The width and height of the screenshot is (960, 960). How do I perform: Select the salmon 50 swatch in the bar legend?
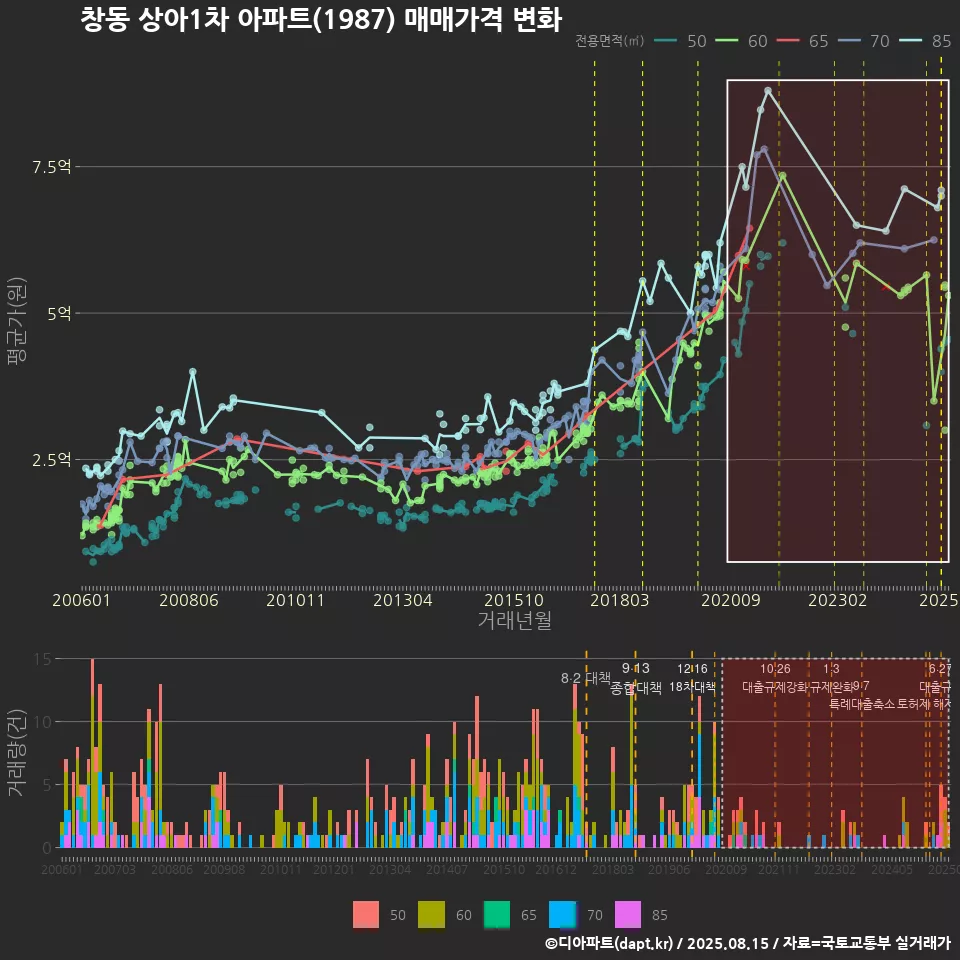[366, 915]
